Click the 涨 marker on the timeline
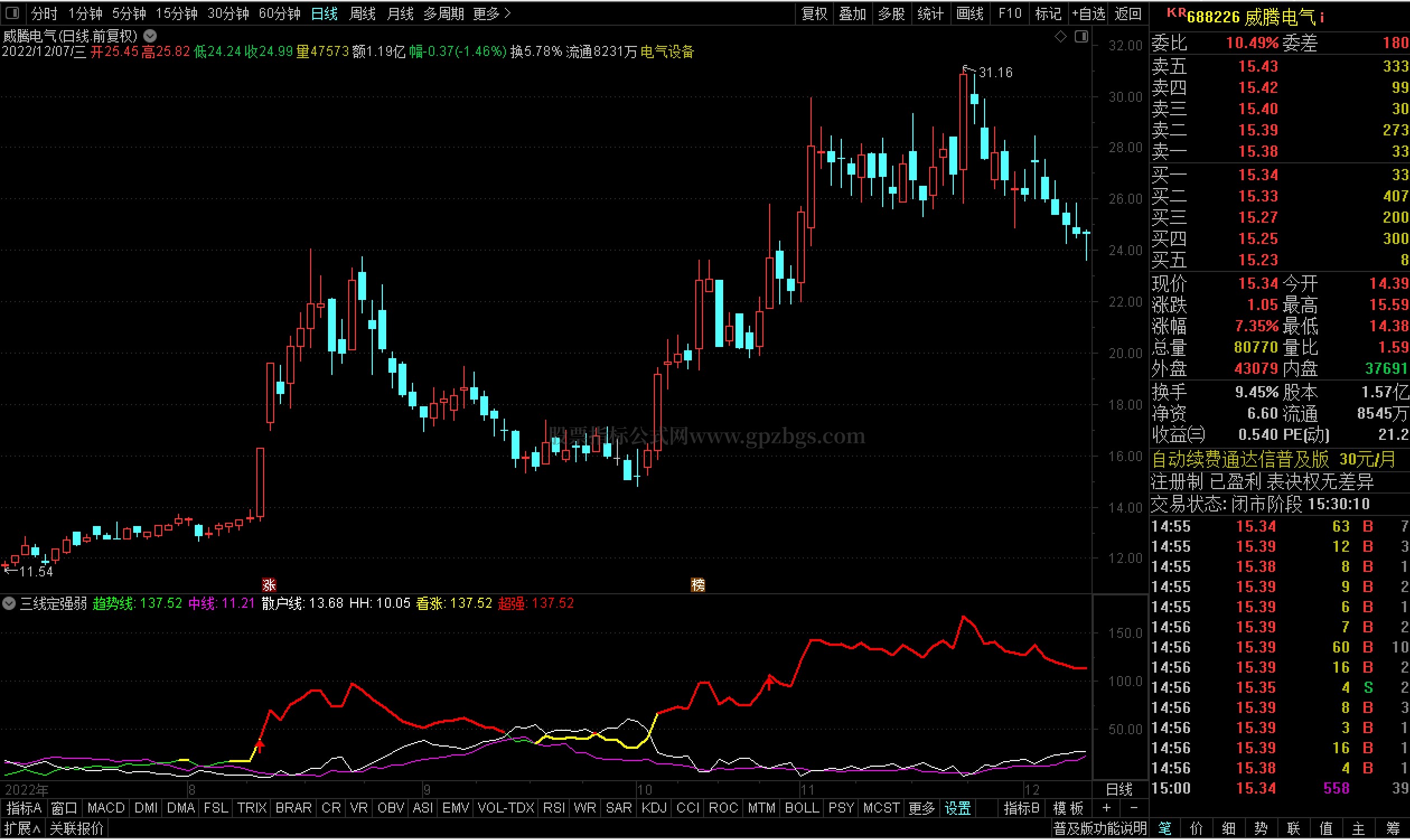Image resolution: width=1410 pixels, height=840 pixels. 269,584
